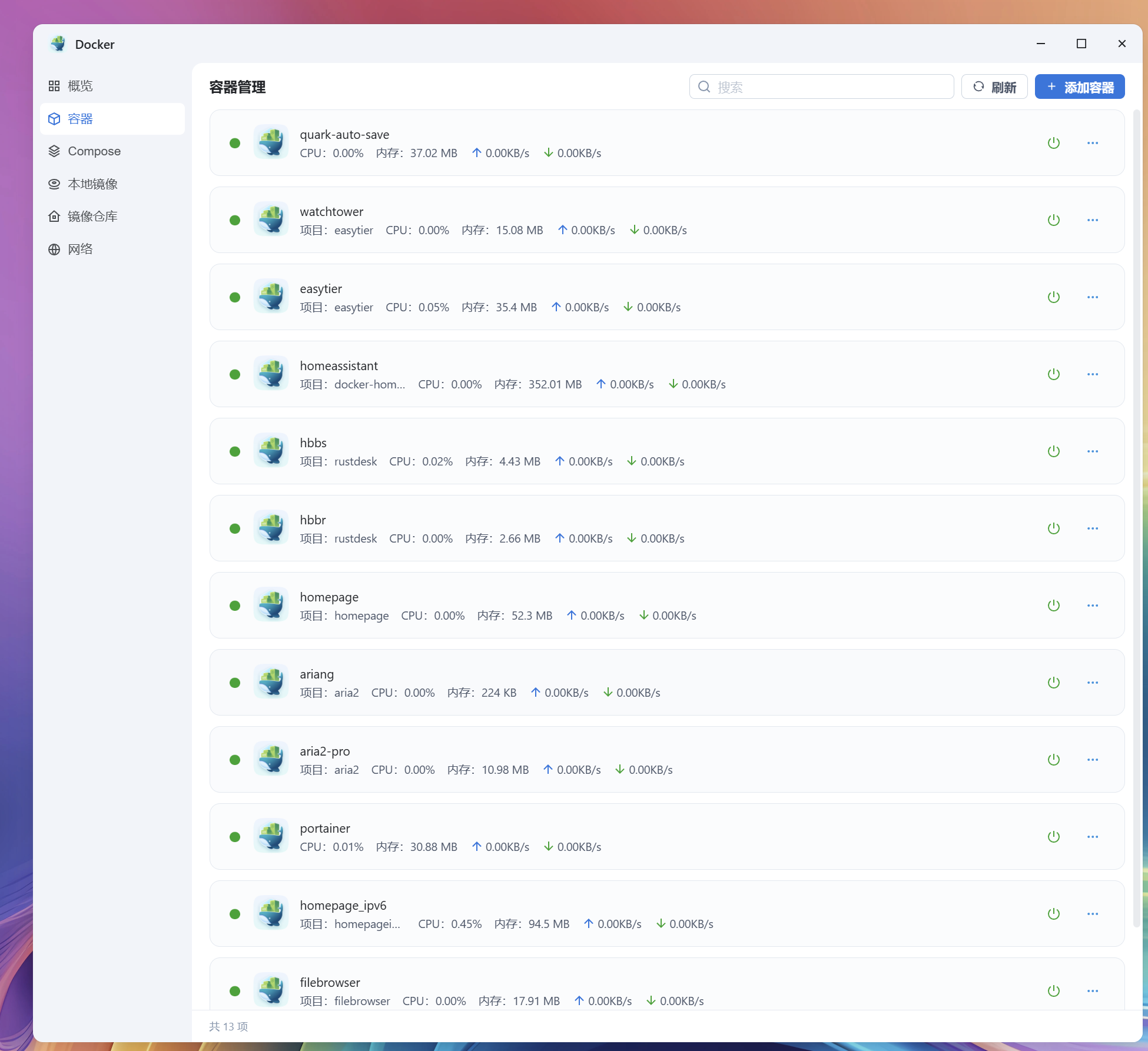Click the aria2-pro container icon
Screen dimensions: 1148x1051
(x=271, y=759)
